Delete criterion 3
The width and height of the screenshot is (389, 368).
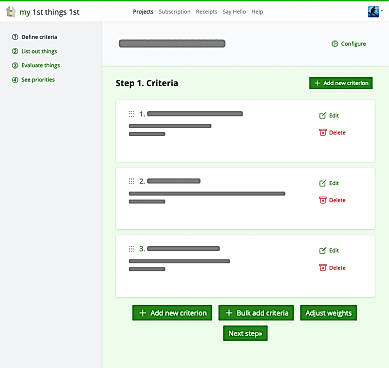pos(332,268)
